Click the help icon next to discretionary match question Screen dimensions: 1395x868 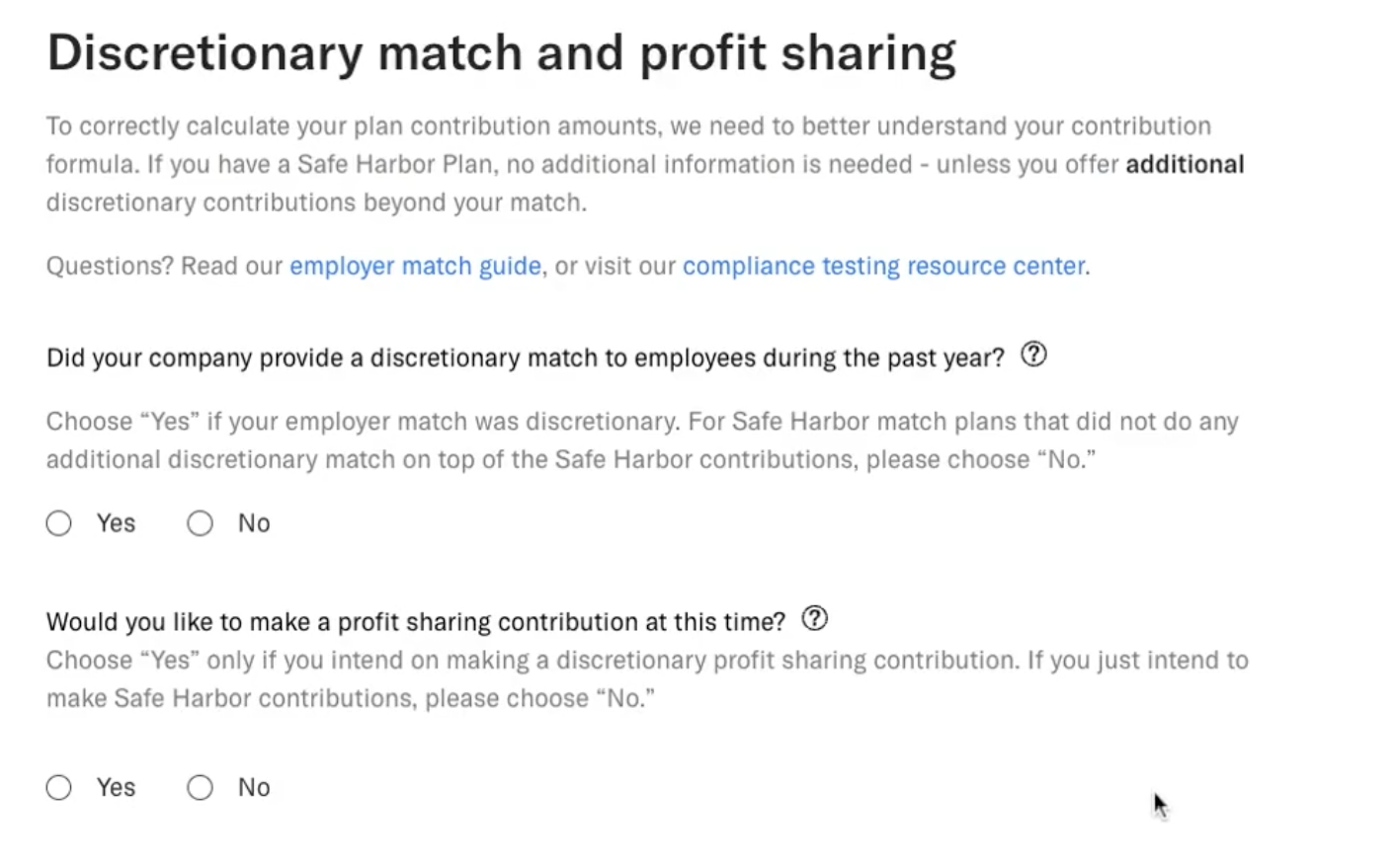1033,355
